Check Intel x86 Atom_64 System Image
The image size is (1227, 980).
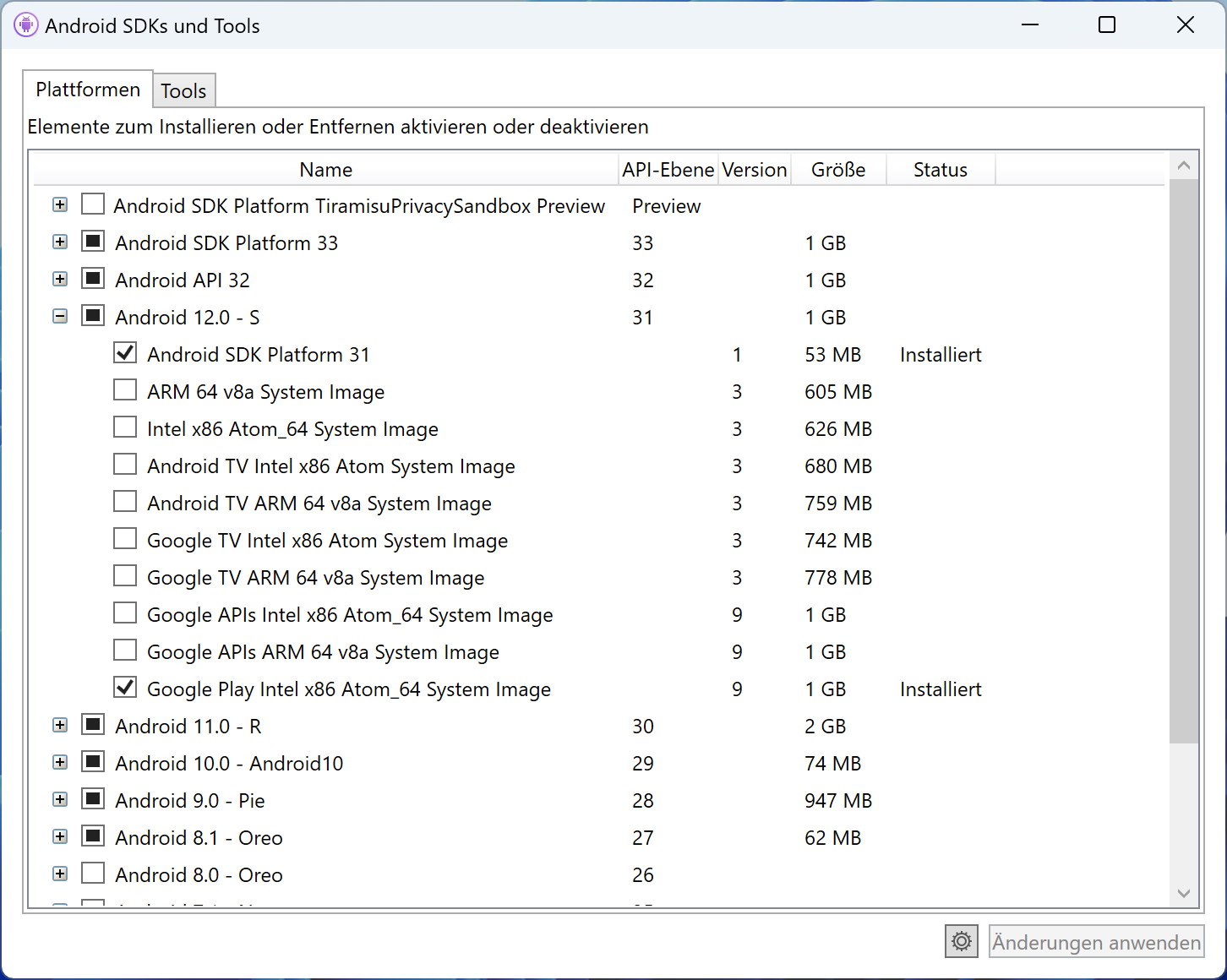click(x=125, y=427)
